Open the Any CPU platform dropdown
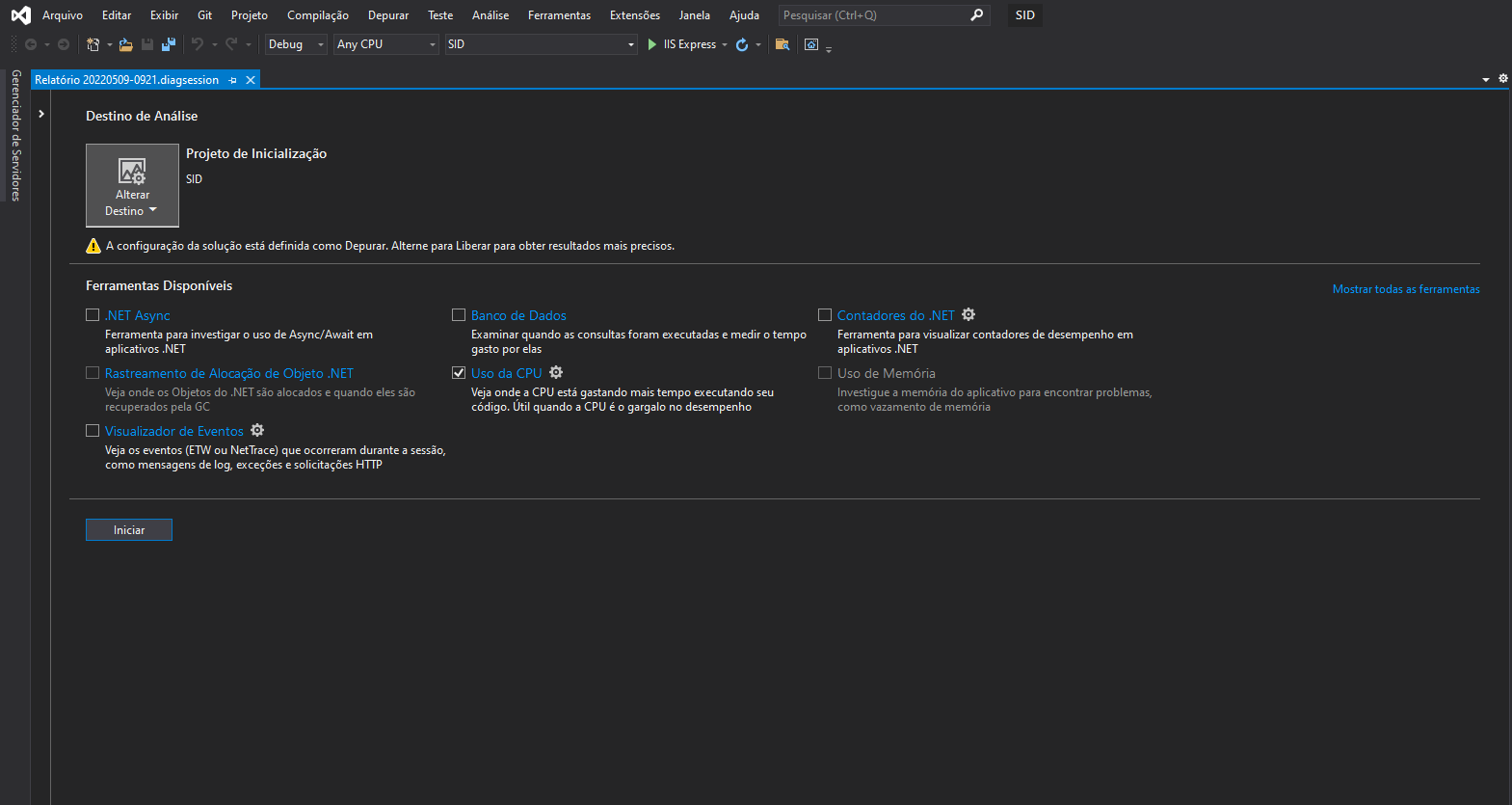 386,44
